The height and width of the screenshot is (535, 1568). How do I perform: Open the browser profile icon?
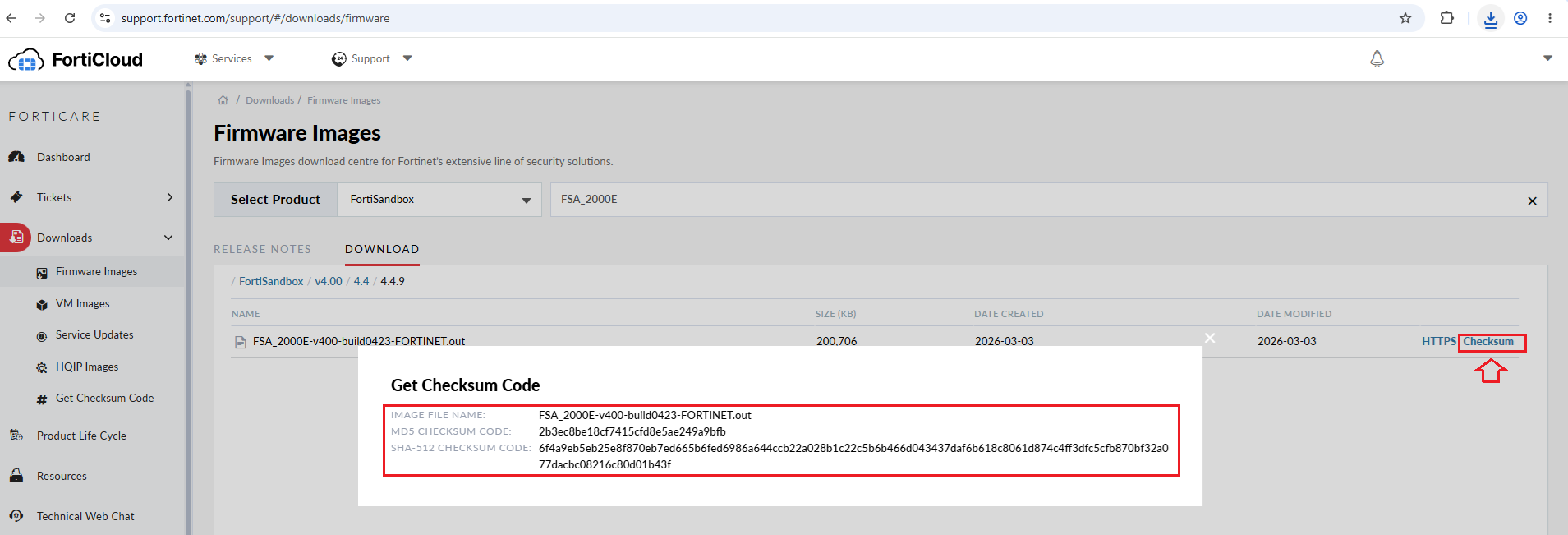pyautogui.click(x=1520, y=18)
